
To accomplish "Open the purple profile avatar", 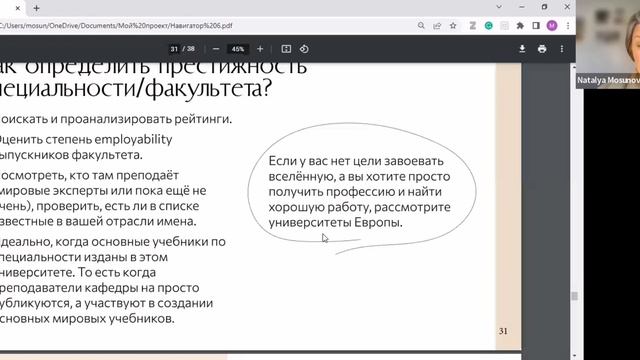I will click(x=552, y=25).
